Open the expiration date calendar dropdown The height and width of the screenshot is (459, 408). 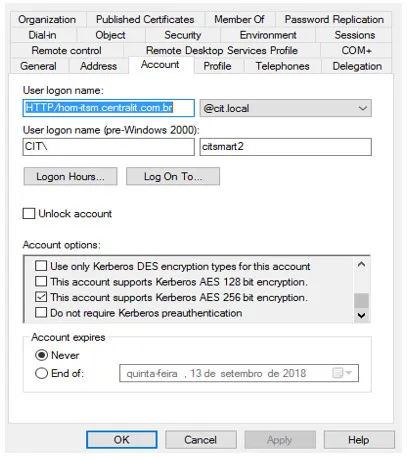[x=342, y=373]
